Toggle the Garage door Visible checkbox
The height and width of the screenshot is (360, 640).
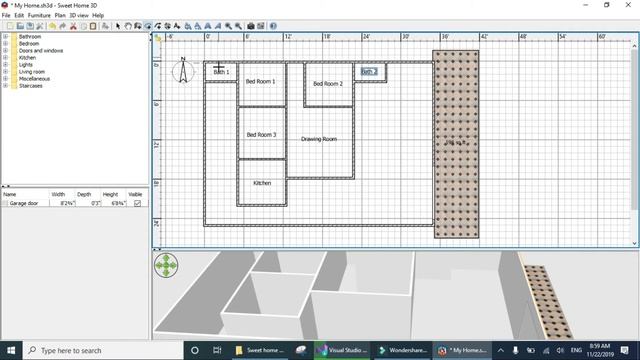pyautogui.click(x=137, y=203)
